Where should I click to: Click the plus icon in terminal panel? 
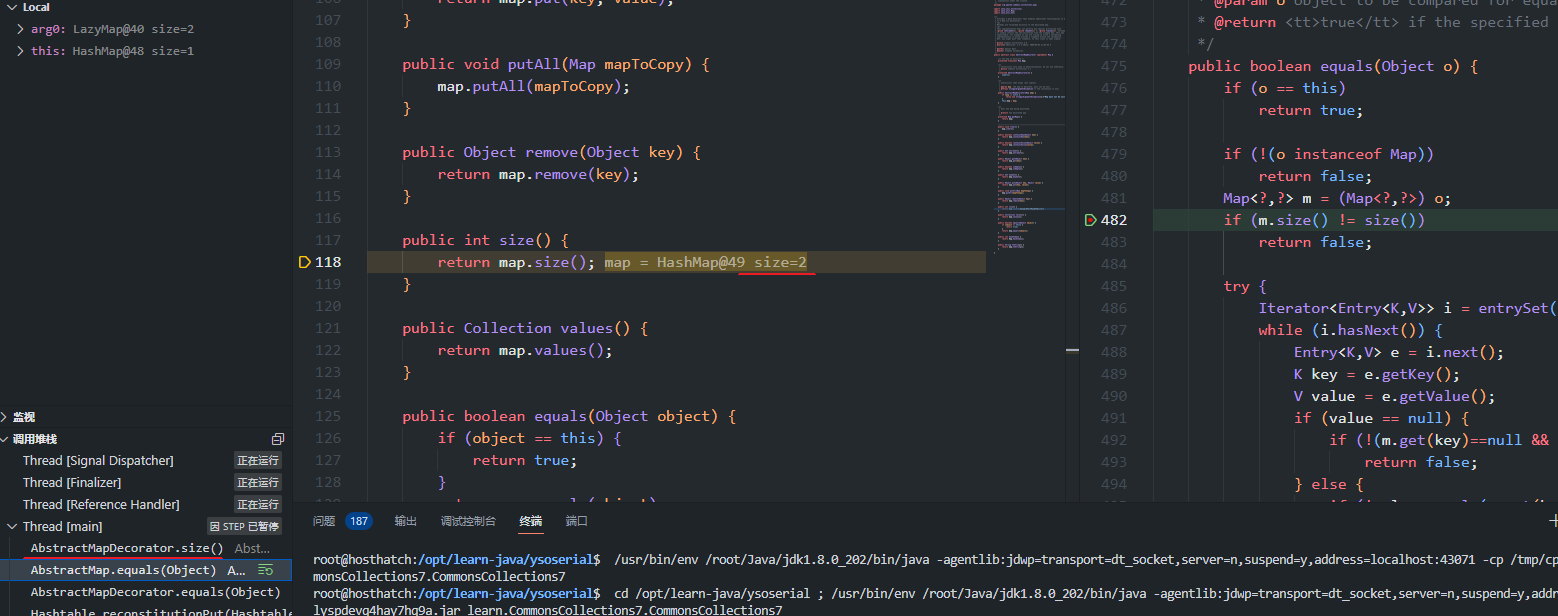point(1552,521)
